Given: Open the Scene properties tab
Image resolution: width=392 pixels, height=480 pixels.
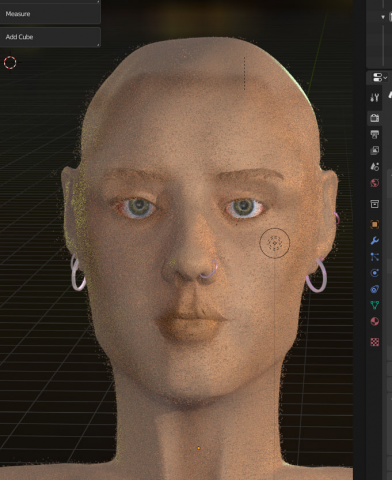Looking at the screenshot, I should 375,166.
